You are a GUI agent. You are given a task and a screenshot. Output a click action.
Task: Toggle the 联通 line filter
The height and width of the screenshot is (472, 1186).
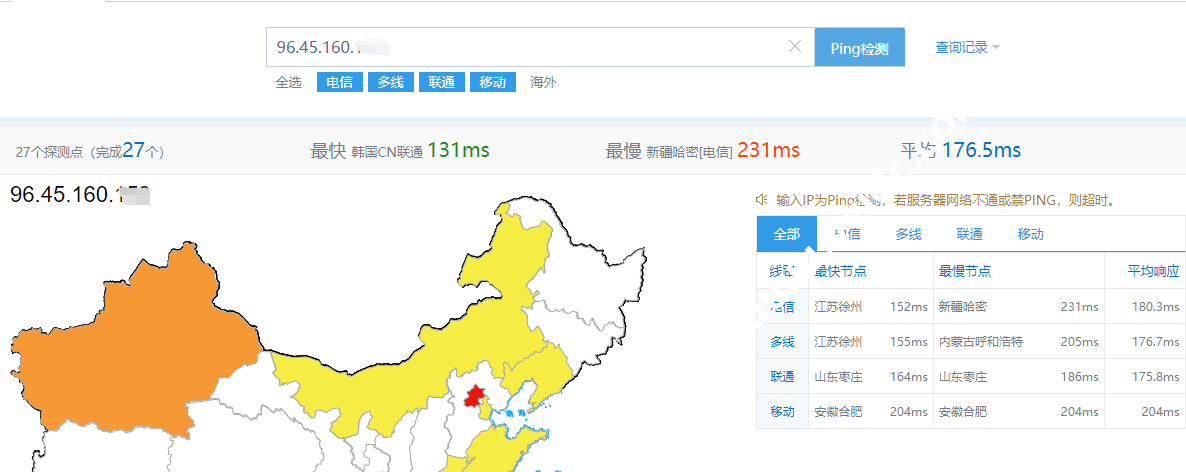pyautogui.click(x=442, y=82)
